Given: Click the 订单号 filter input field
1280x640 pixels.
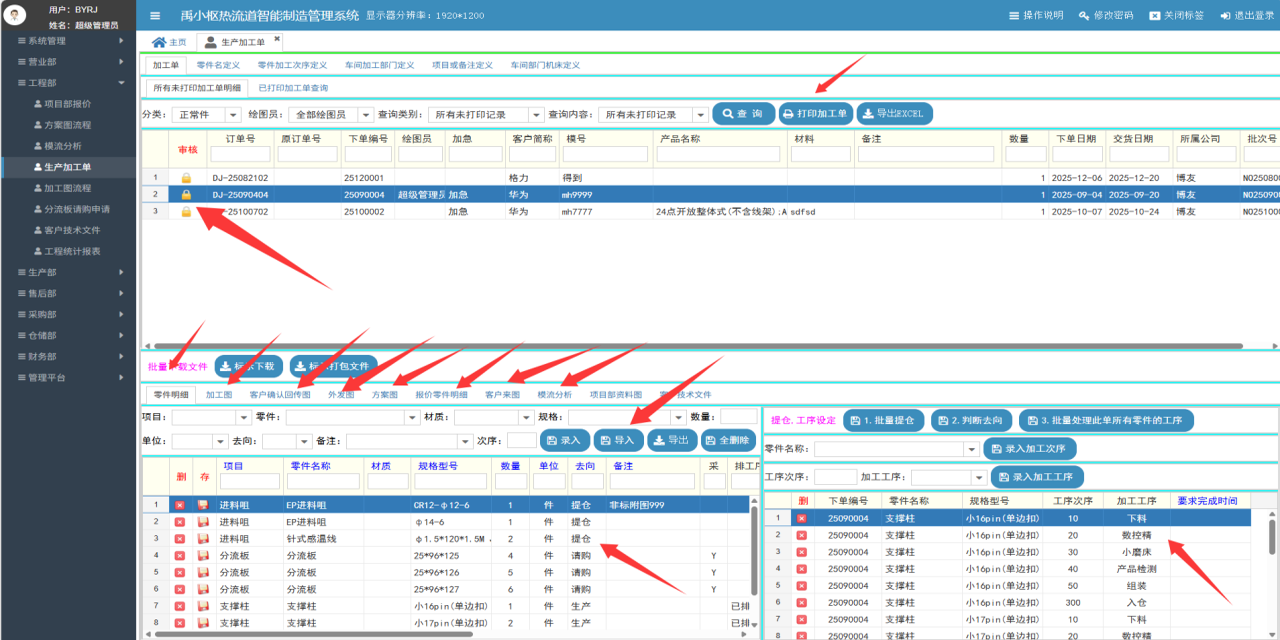Looking at the screenshot, I should click(240, 155).
